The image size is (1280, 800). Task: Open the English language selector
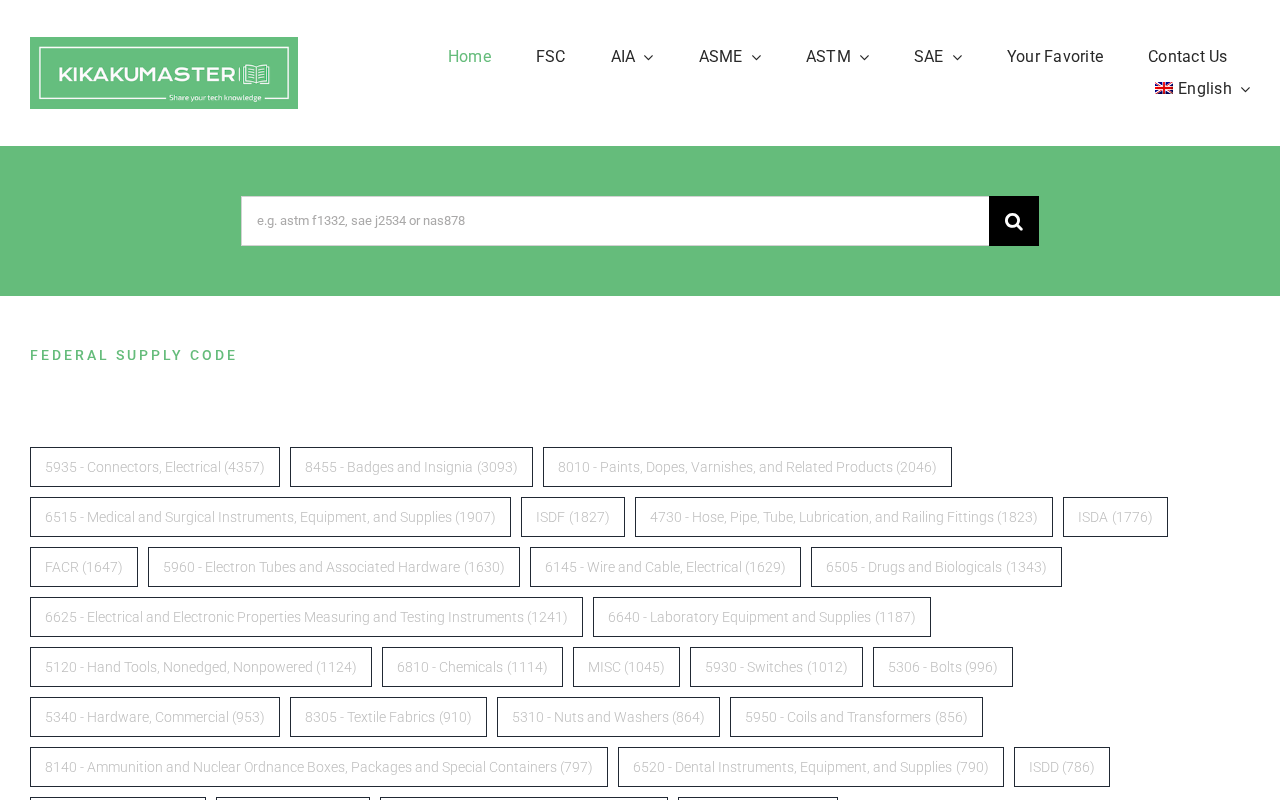[1203, 89]
